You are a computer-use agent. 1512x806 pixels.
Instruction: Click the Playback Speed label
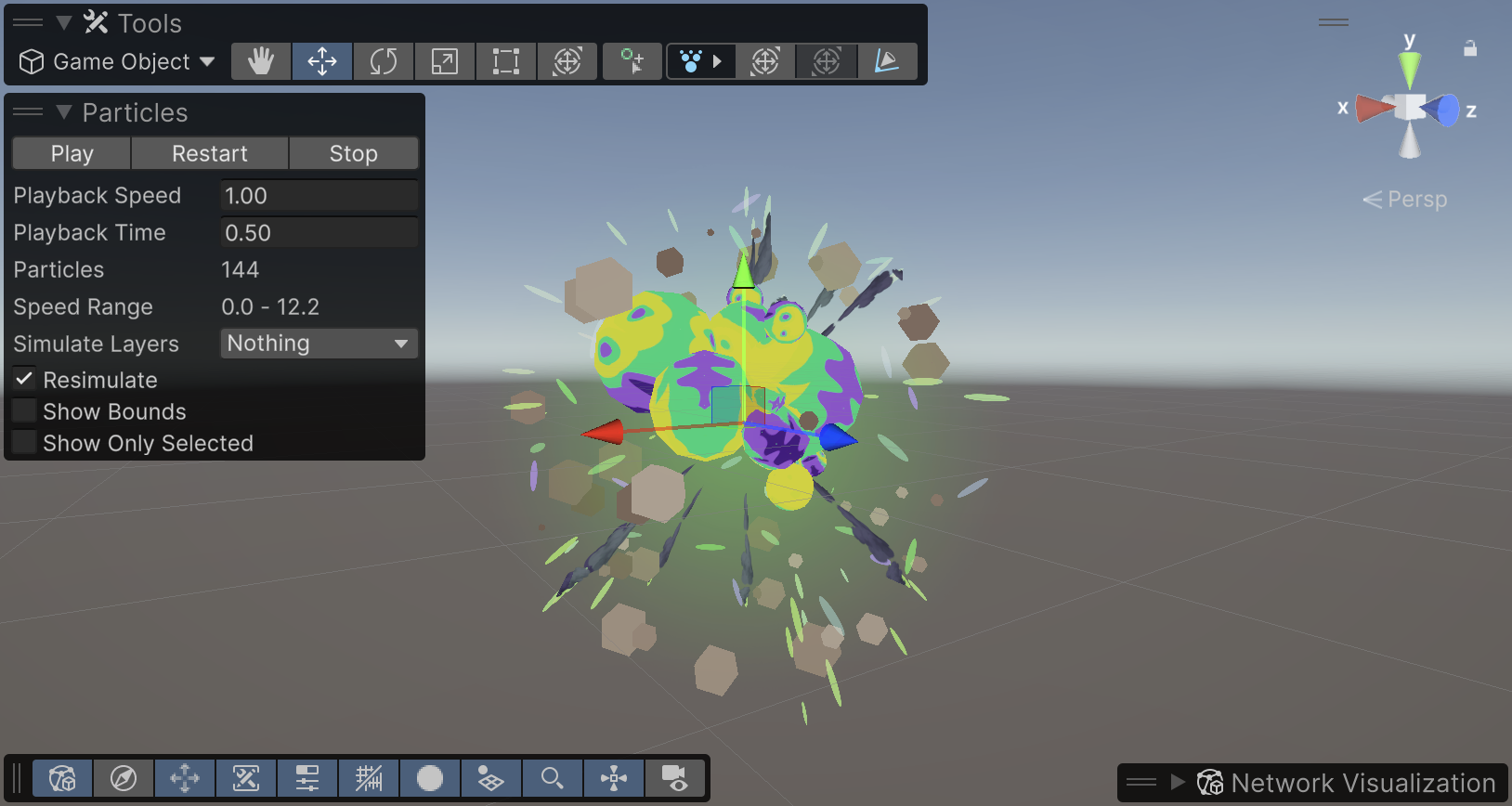click(x=98, y=195)
